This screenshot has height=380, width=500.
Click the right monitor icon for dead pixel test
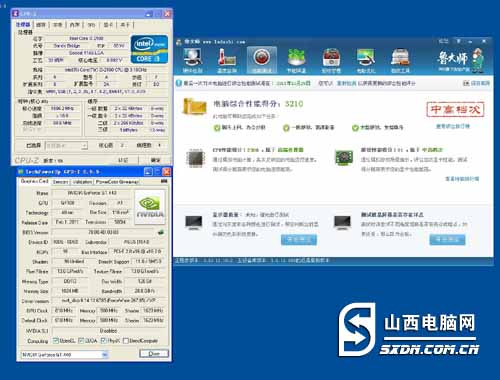[342, 222]
